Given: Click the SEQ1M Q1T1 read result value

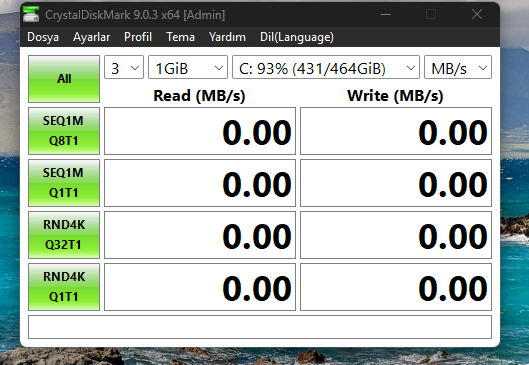Looking at the screenshot, I should coord(200,183).
